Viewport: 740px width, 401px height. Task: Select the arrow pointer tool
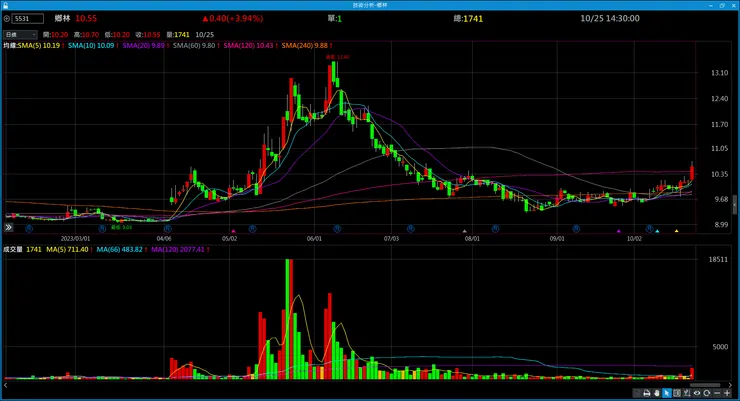tap(667, 393)
